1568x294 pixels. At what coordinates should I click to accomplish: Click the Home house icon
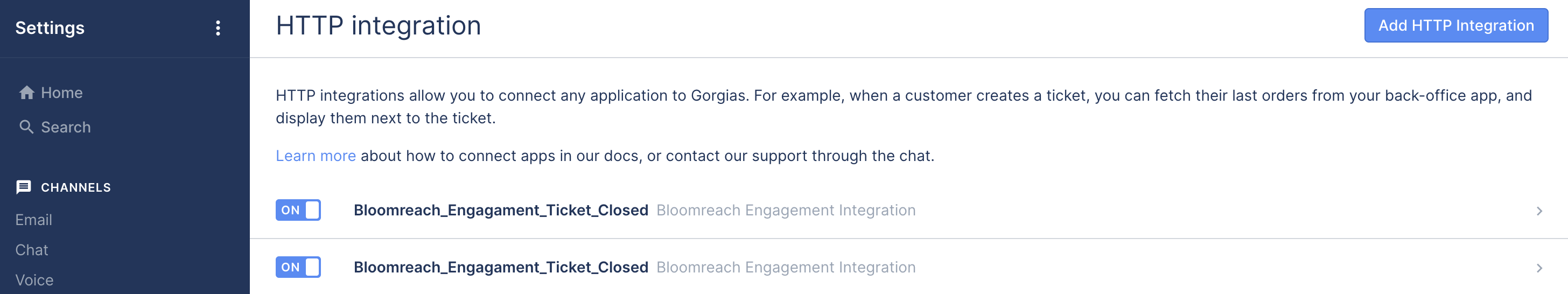(x=26, y=93)
